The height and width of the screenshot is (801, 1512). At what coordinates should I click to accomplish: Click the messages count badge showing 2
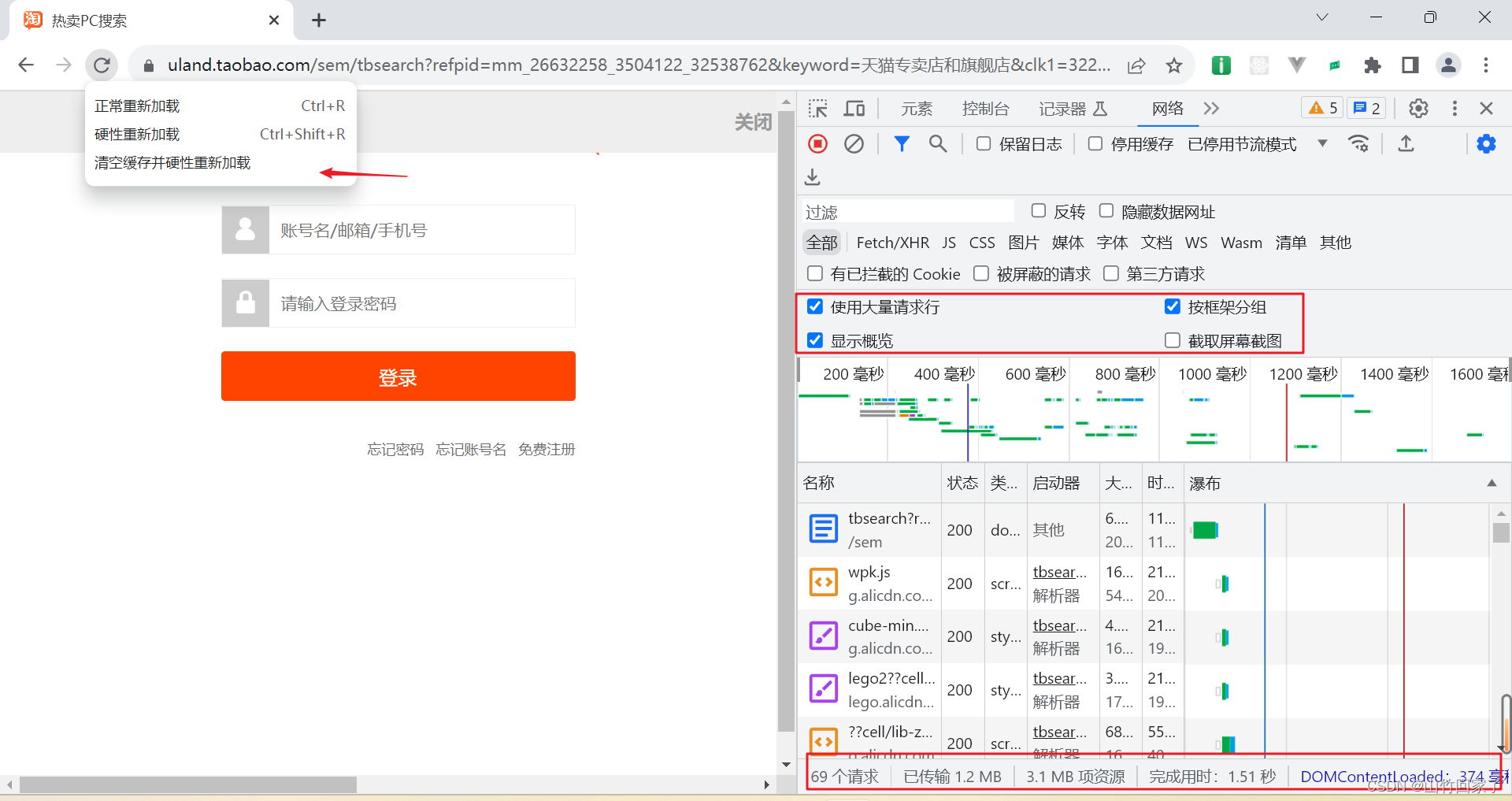[1367, 109]
